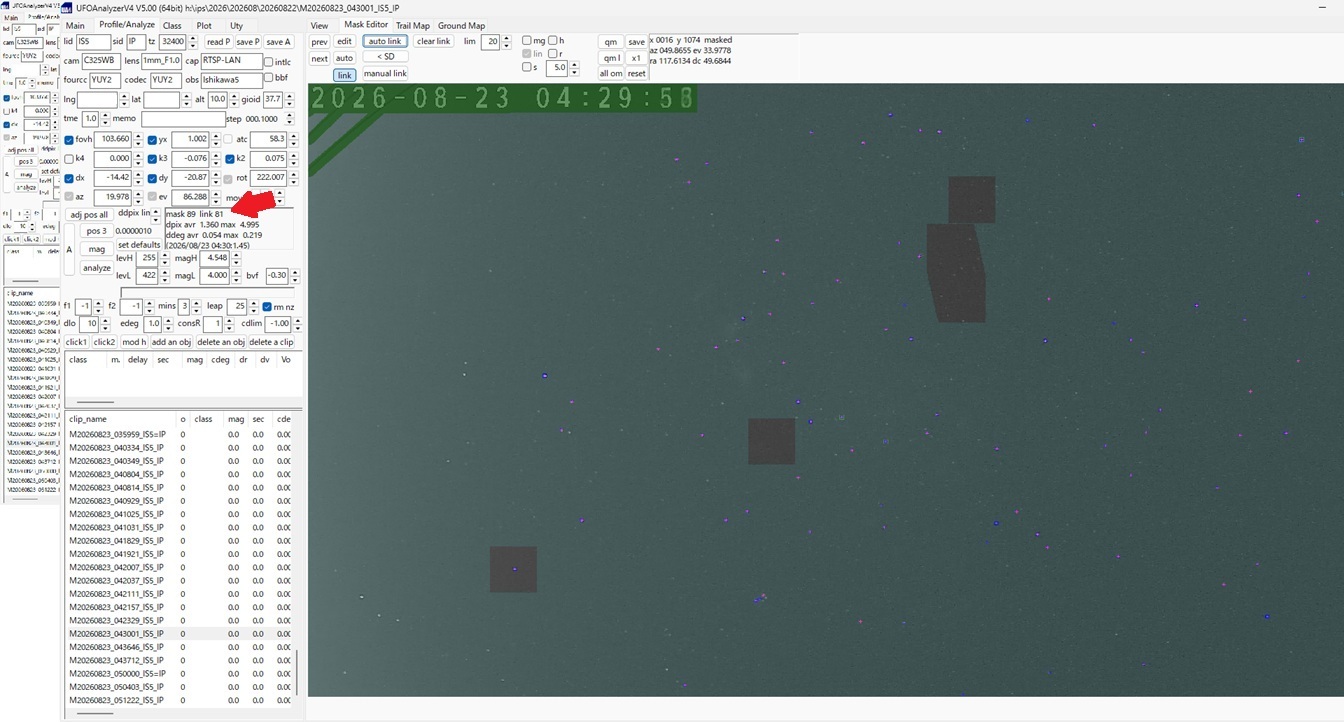The width and height of the screenshot is (1344, 722).
Task: Click the delete an obj button
Action: pos(221,342)
